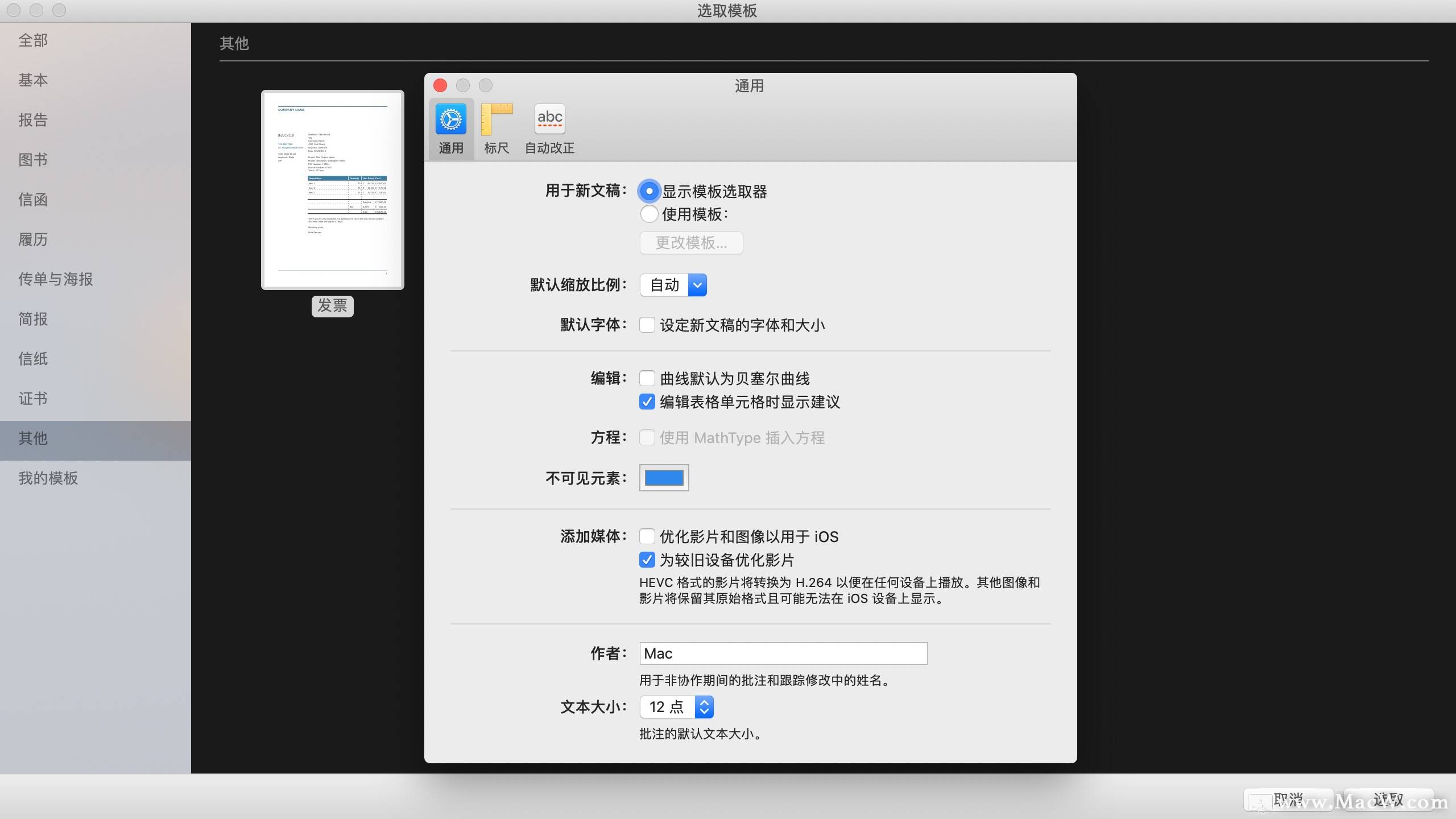Click the 不可见元素 blue color well

[x=664, y=478]
